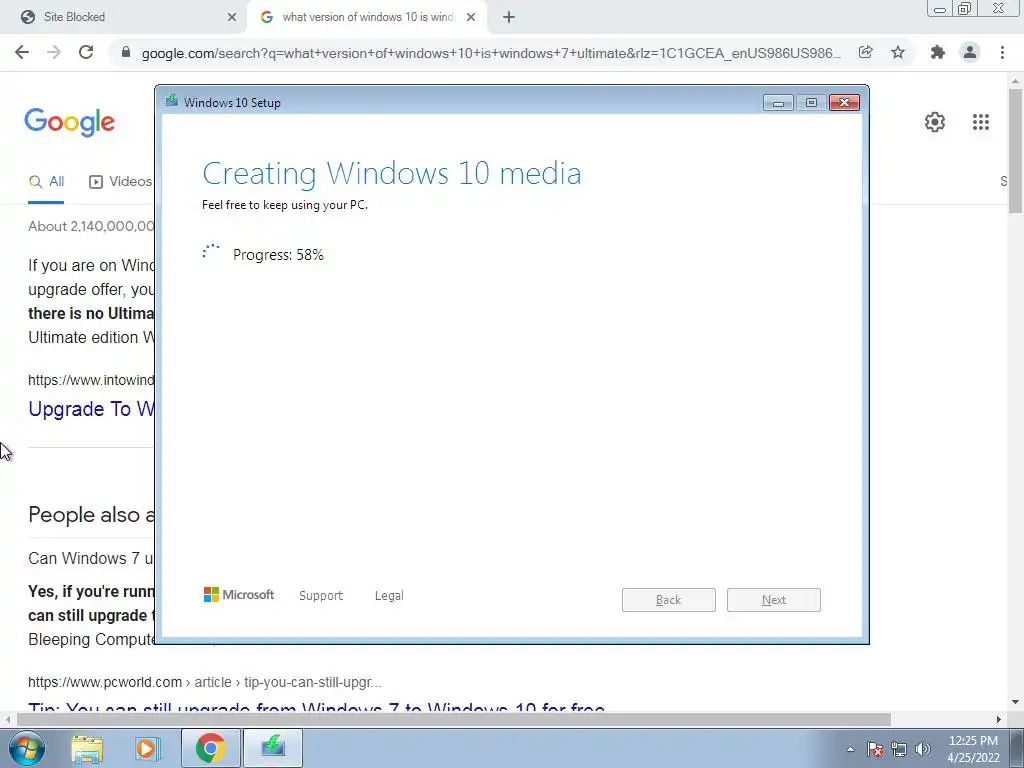The height and width of the screenshot is (768, 1024).
Task: Open the Upgrade To W... result link
Action: 91,409
